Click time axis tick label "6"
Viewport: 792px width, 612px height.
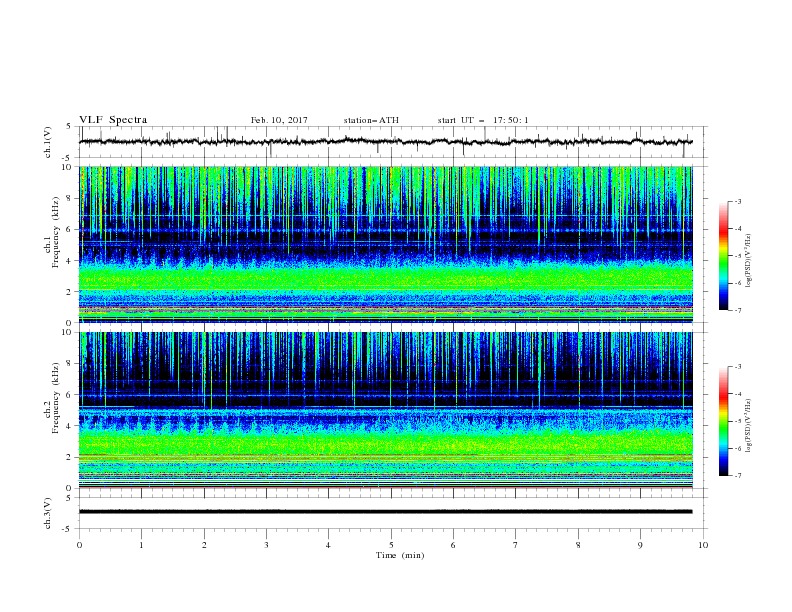pyautogui.click(x=453, y=545)
